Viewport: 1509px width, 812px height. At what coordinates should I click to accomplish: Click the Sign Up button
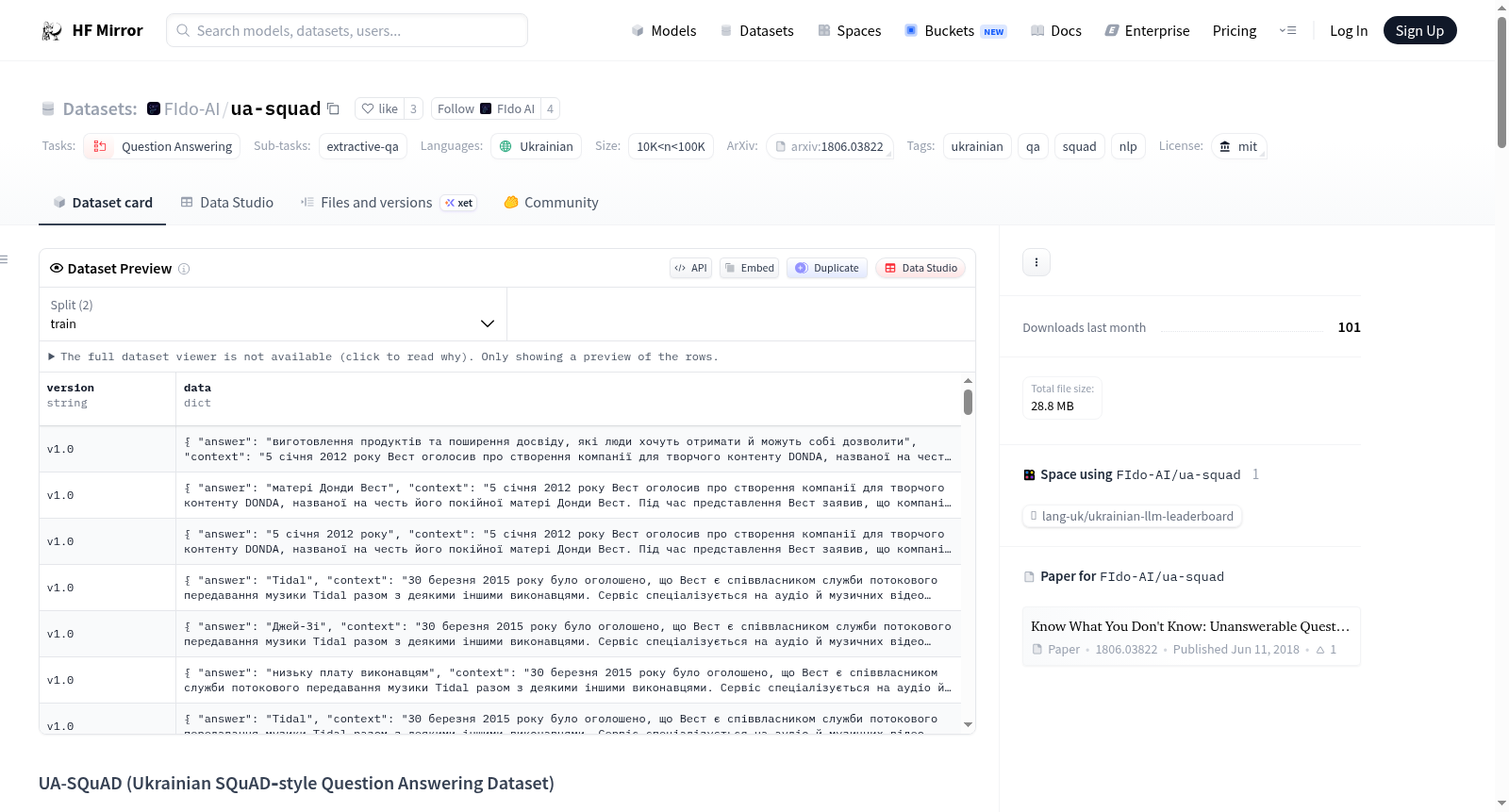point(1419,31)
